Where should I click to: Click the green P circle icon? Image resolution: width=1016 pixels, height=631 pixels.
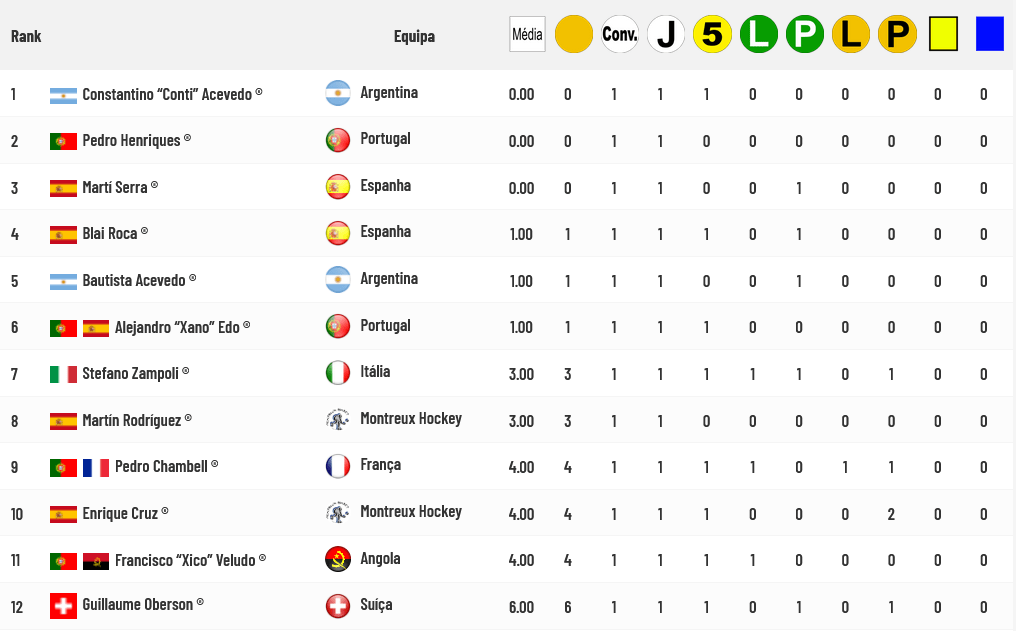[x=805, y=34]
